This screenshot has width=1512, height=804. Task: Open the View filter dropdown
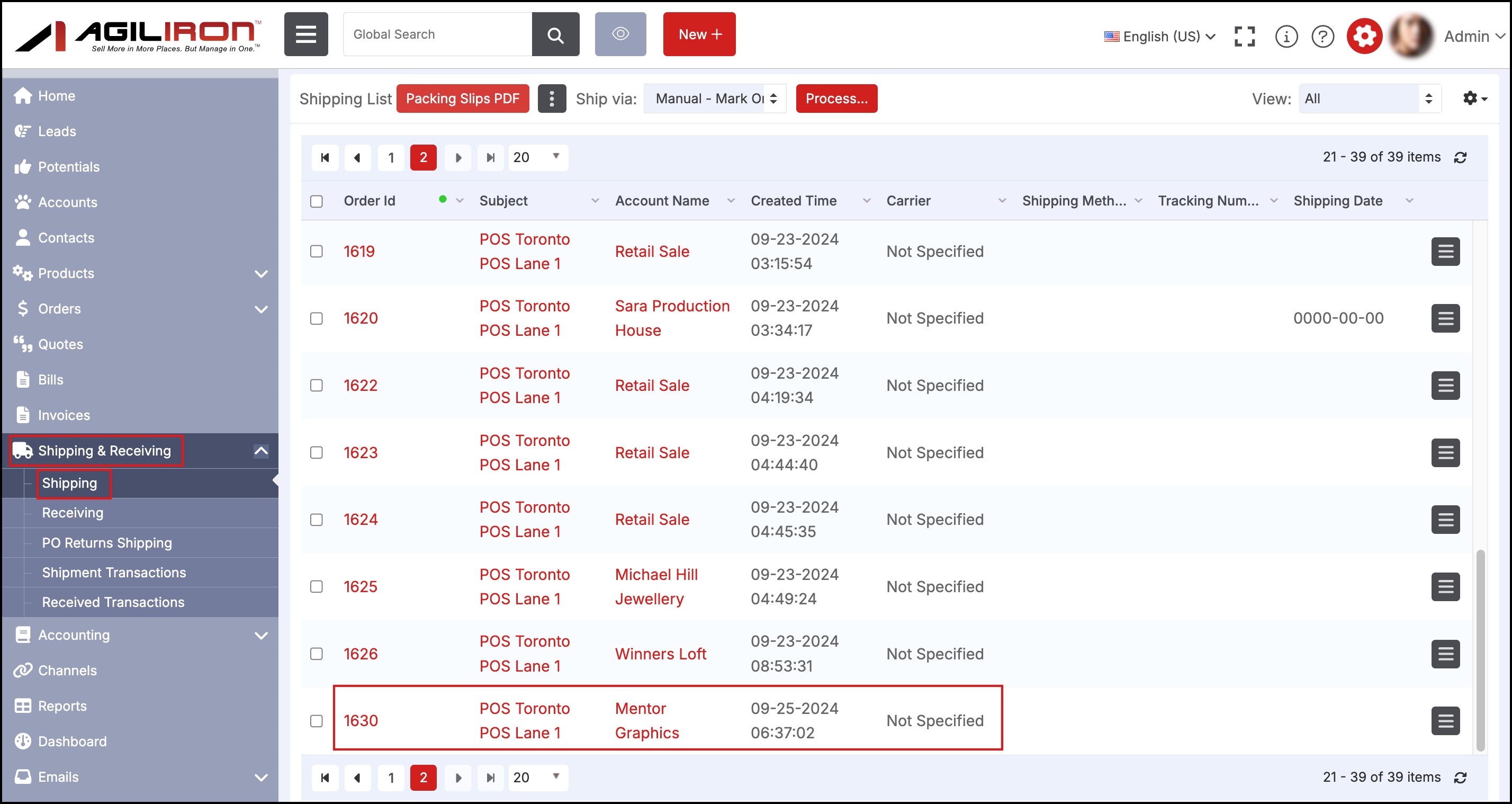tap(1370, 98)
